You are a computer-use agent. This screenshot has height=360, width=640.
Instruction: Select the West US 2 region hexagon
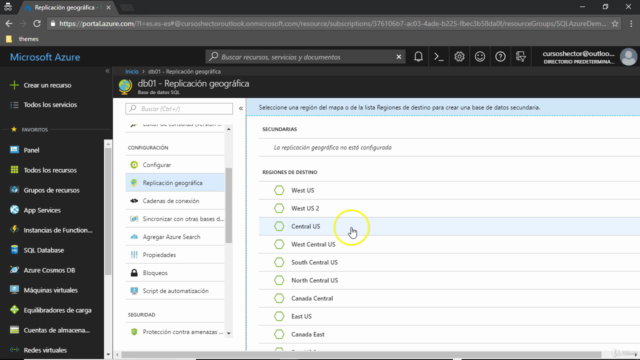tap(279, 208)
